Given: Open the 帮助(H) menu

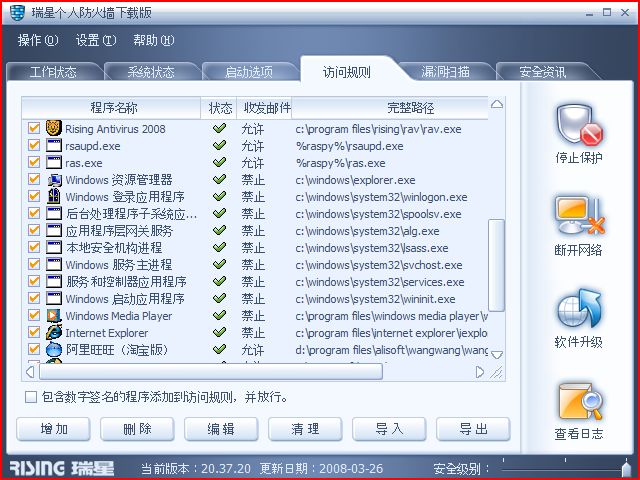Looking at the screenshot, I should coord(153,40).
